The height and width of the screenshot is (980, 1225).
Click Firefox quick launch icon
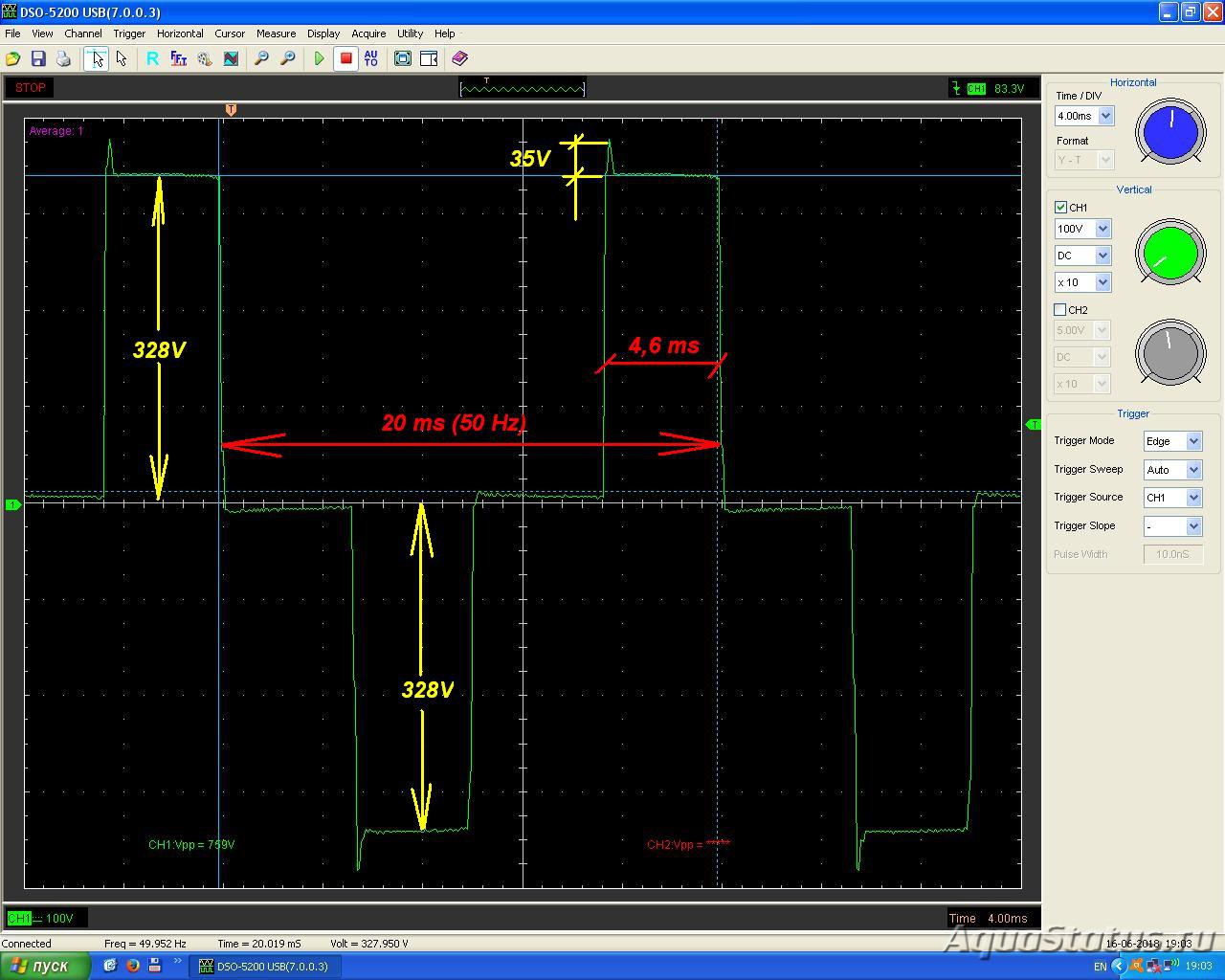click(x=132, y=966)
